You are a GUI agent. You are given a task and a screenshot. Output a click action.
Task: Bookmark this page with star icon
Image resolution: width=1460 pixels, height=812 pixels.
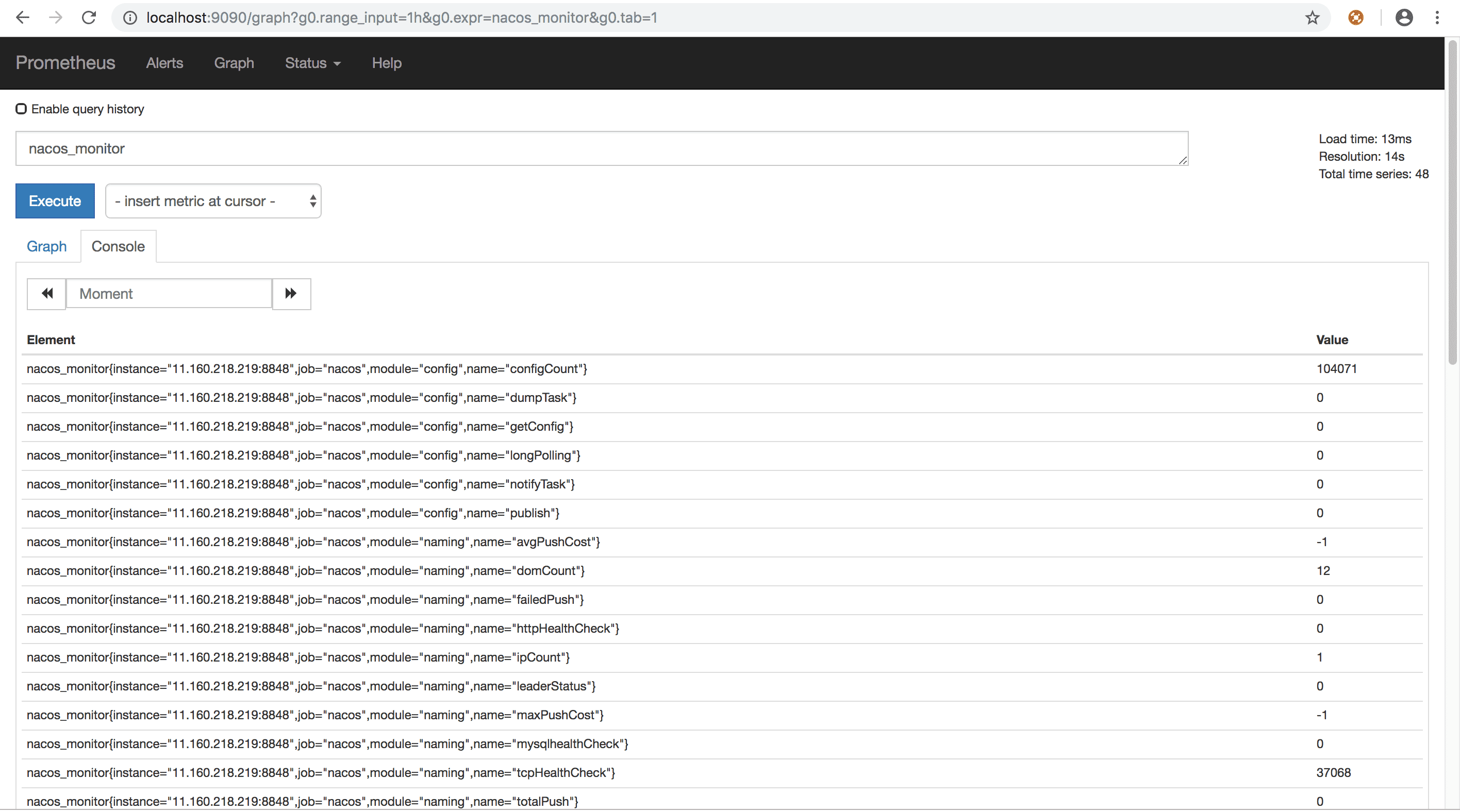click(1312, 18)
